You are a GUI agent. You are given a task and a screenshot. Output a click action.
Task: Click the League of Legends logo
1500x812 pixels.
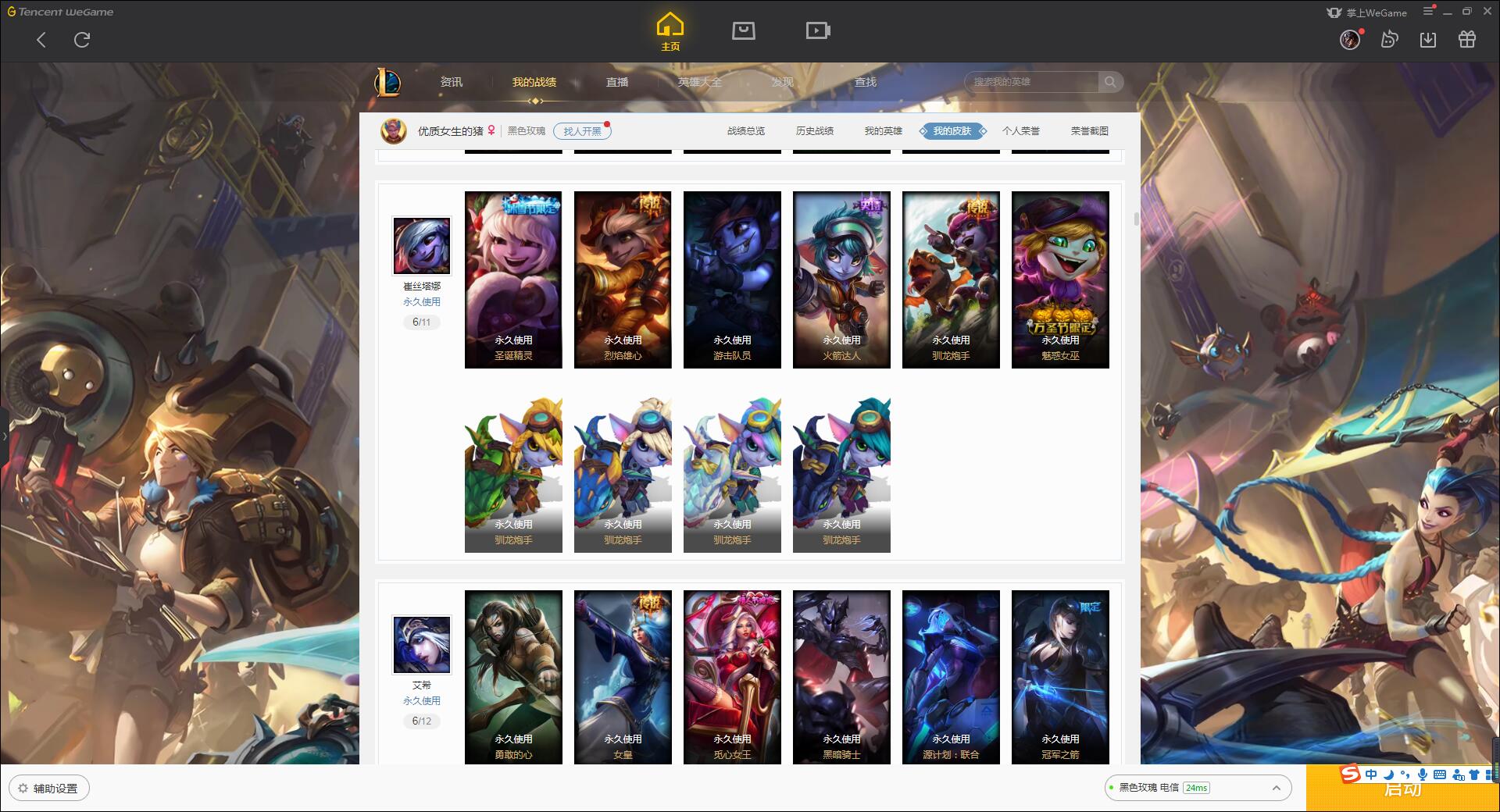388,82
